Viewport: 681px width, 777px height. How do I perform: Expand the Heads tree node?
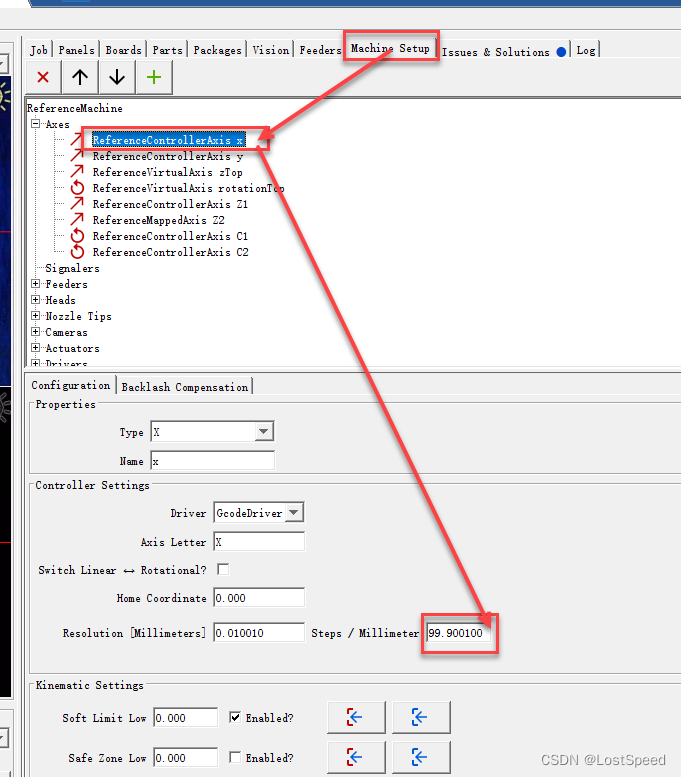click(x=36, y=299)
